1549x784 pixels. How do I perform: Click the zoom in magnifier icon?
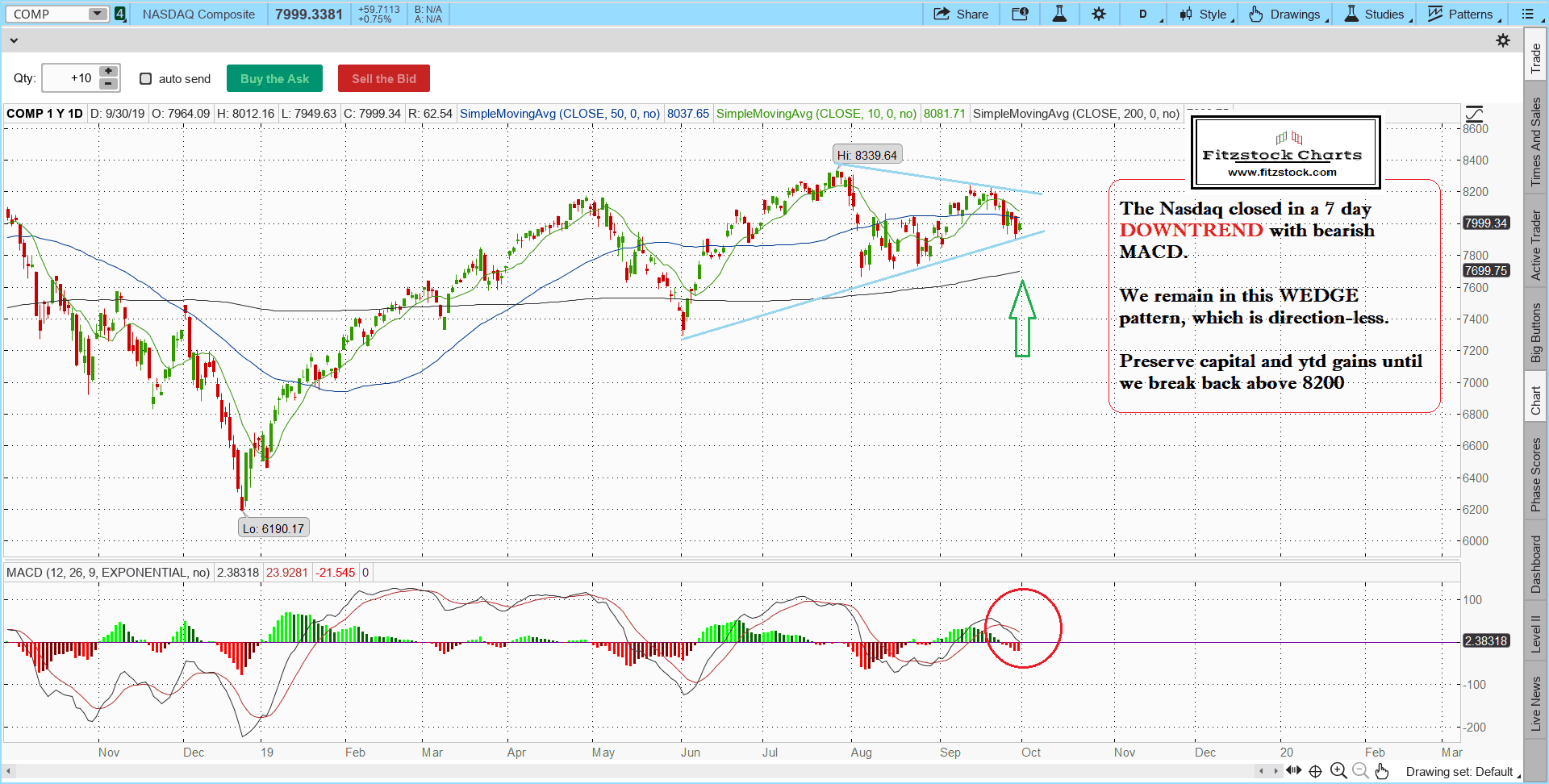pyautogui.click(x=1338, y=771)
